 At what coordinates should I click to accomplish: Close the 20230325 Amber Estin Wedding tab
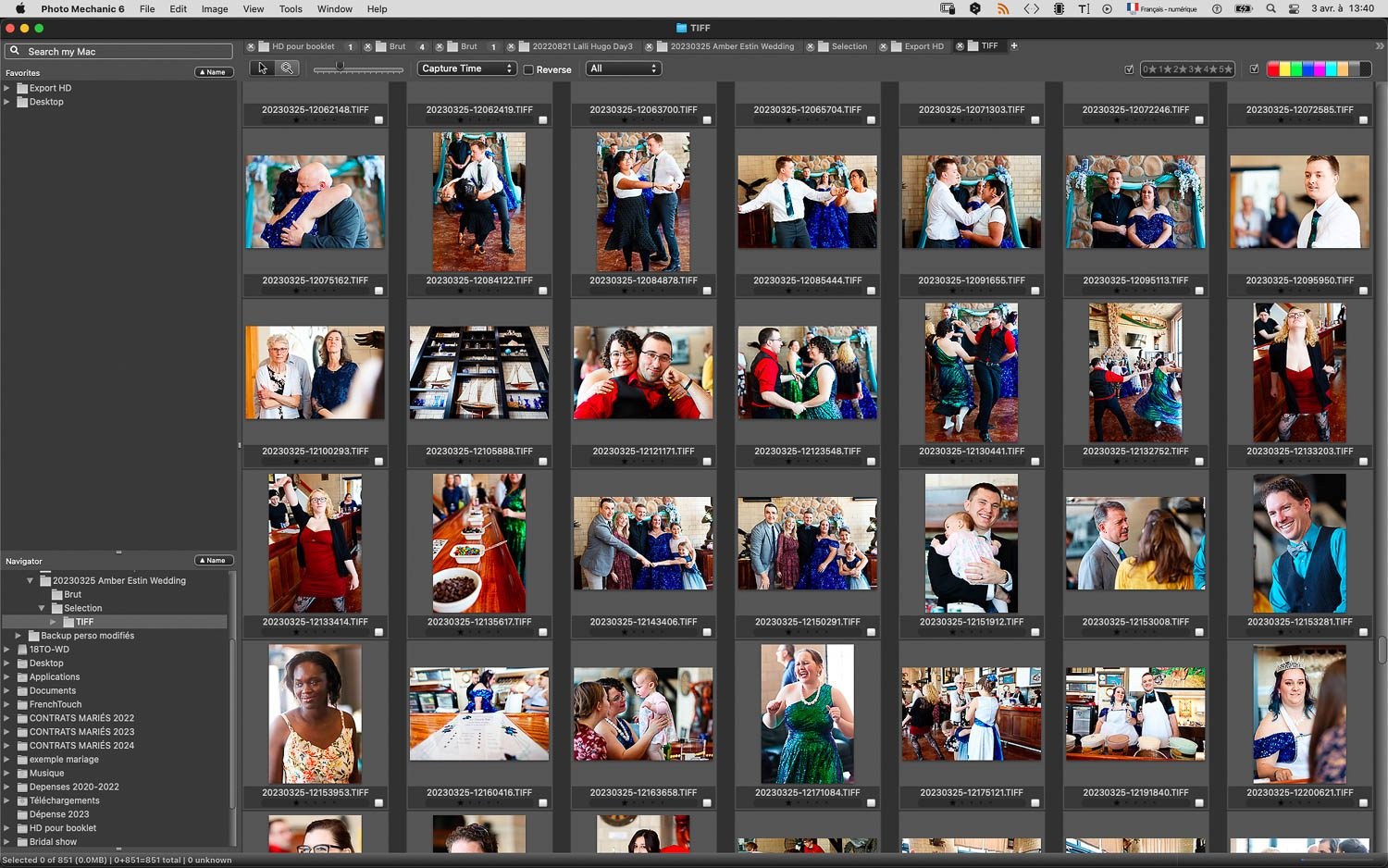(649, 46)
